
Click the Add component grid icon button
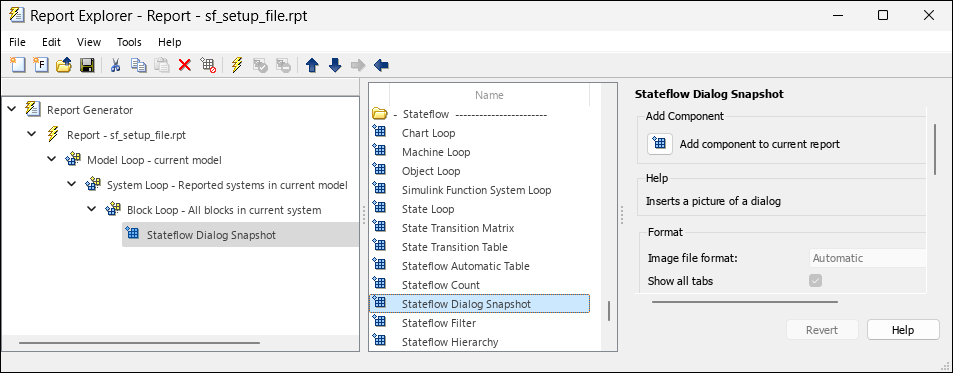(659, 144)
